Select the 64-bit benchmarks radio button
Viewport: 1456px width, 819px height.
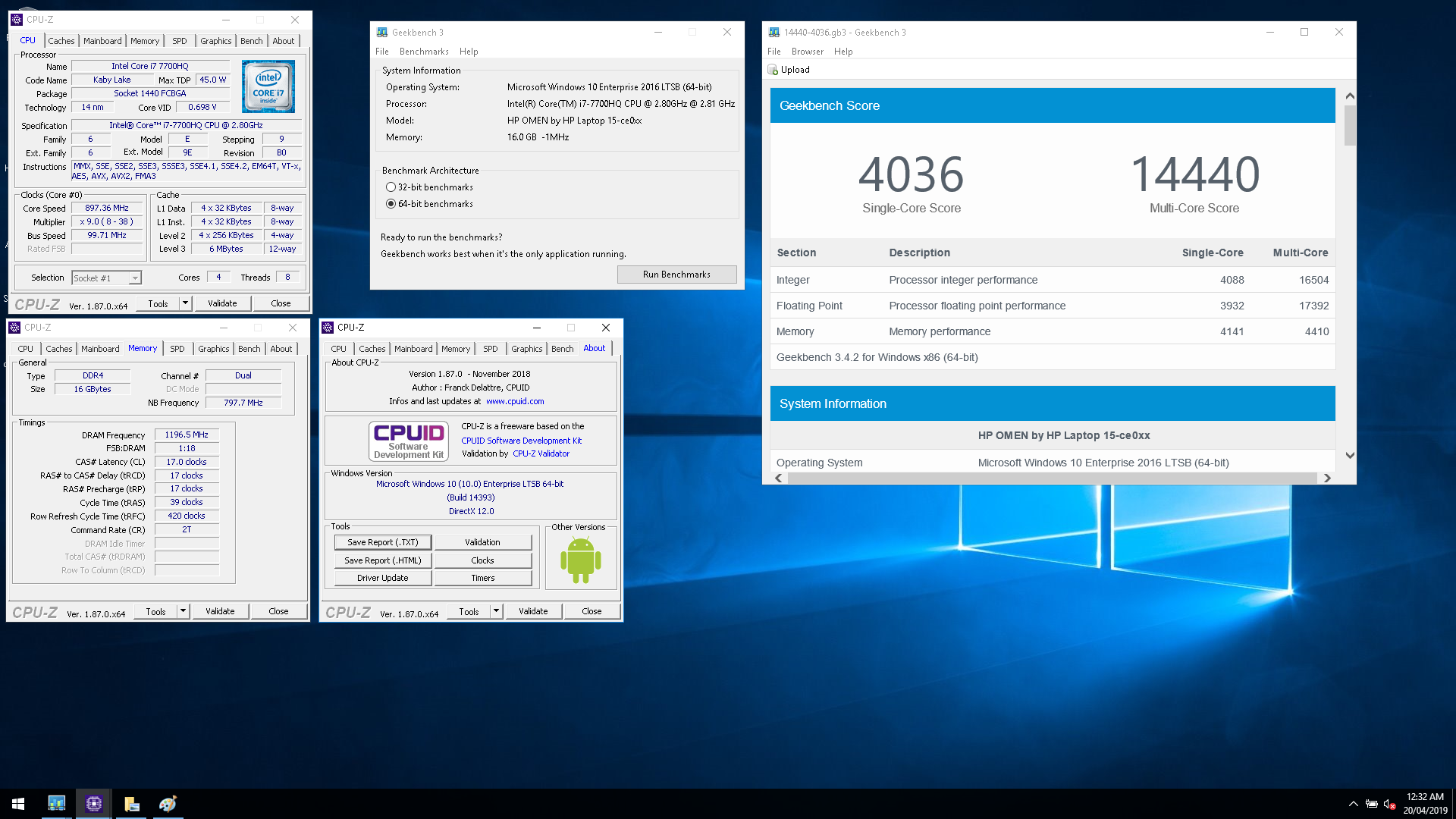pos(391,204)
